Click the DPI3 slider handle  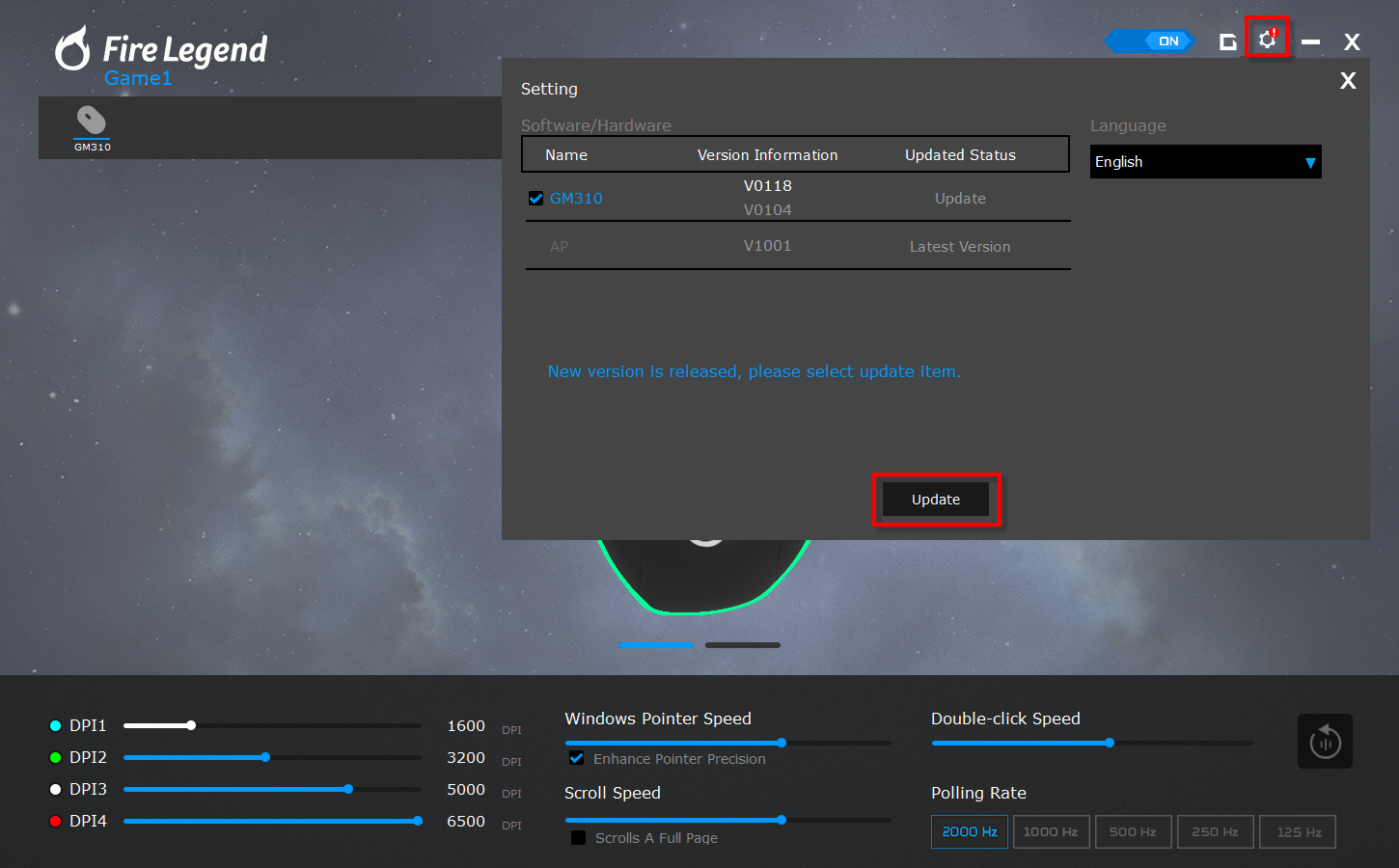[348, 789]
